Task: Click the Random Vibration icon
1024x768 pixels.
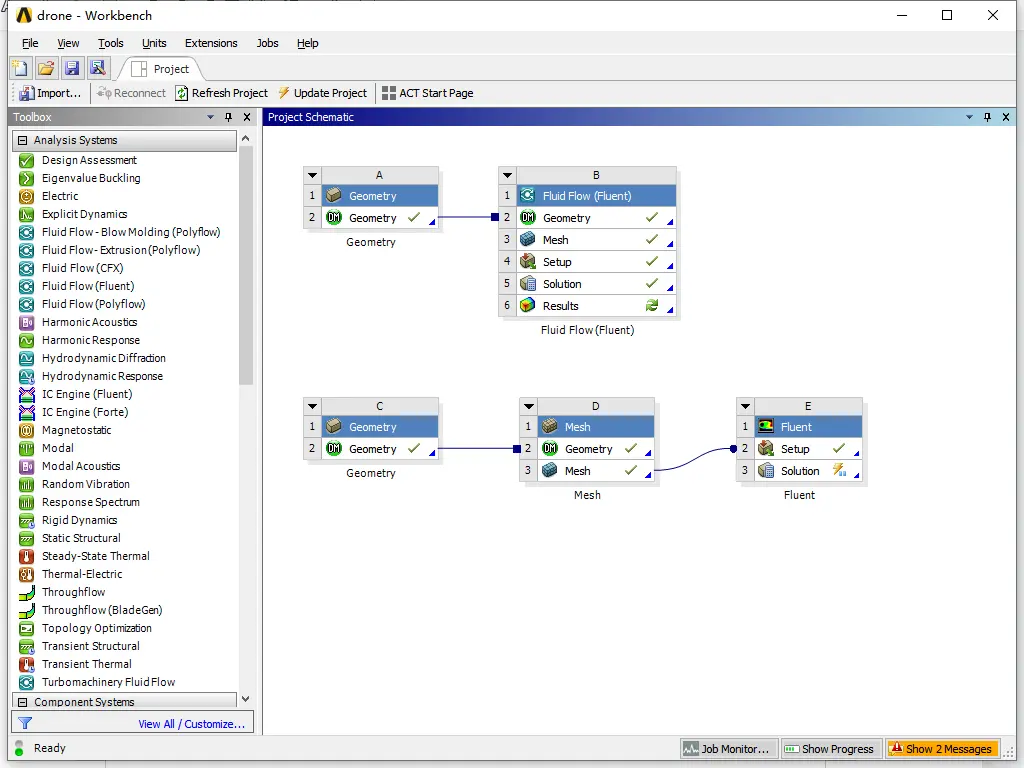Action: [x=26, y=485]
